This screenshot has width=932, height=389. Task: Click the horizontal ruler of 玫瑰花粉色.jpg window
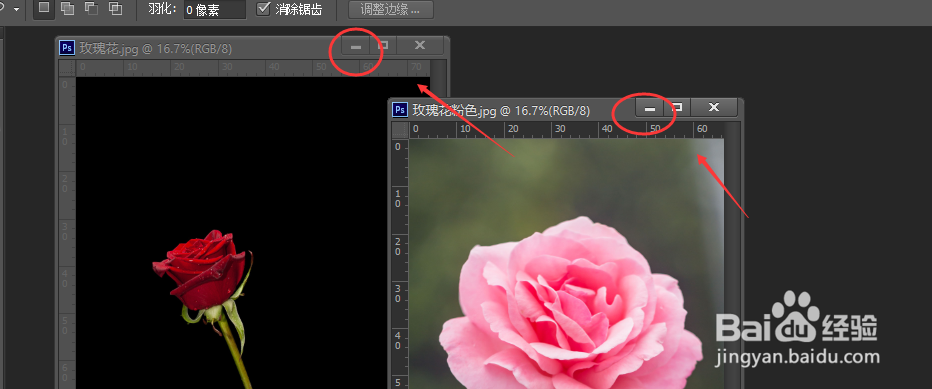pos(566,130)
